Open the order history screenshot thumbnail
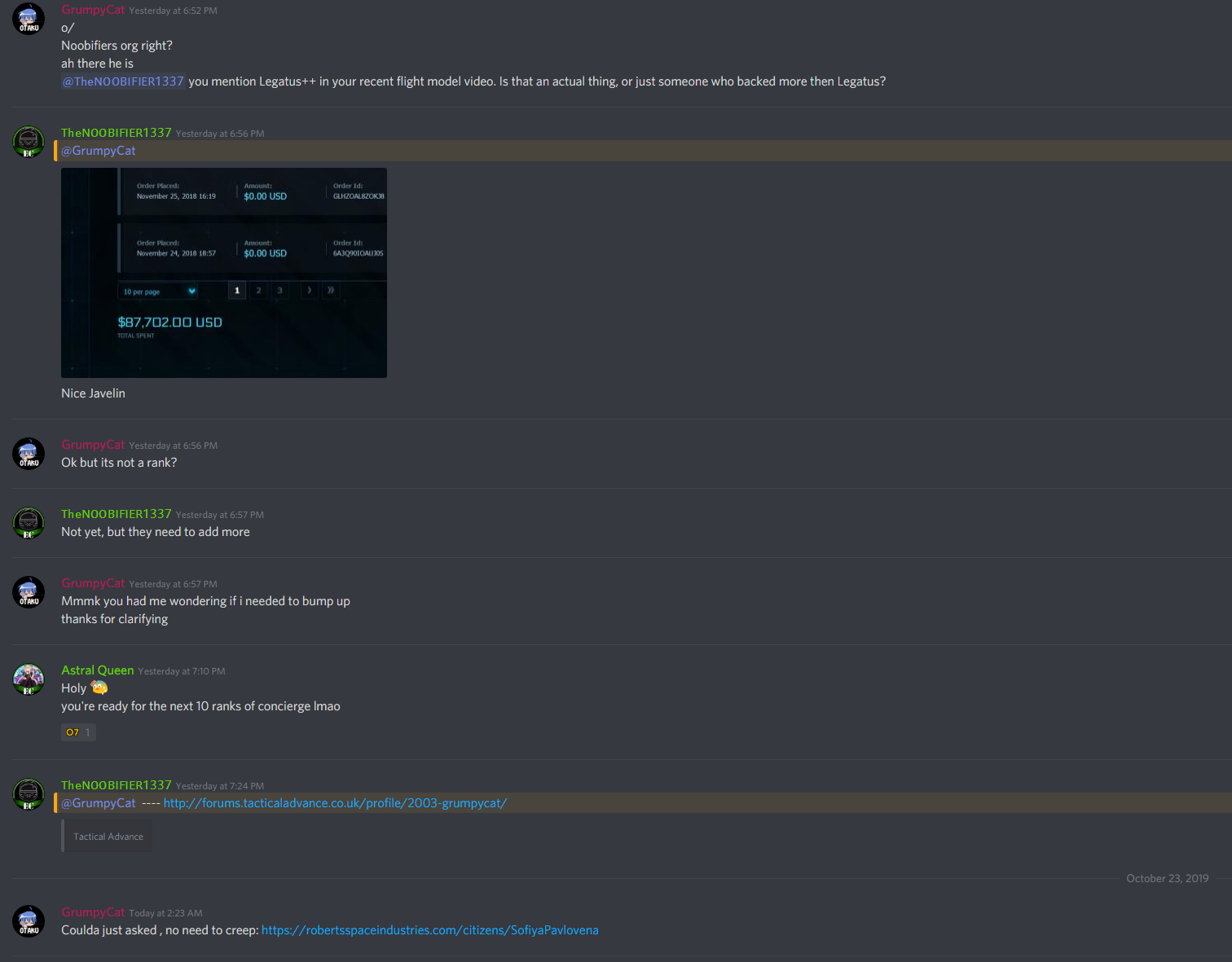Viewport: 1232px width, 962px height. click(x=224, y=273)
